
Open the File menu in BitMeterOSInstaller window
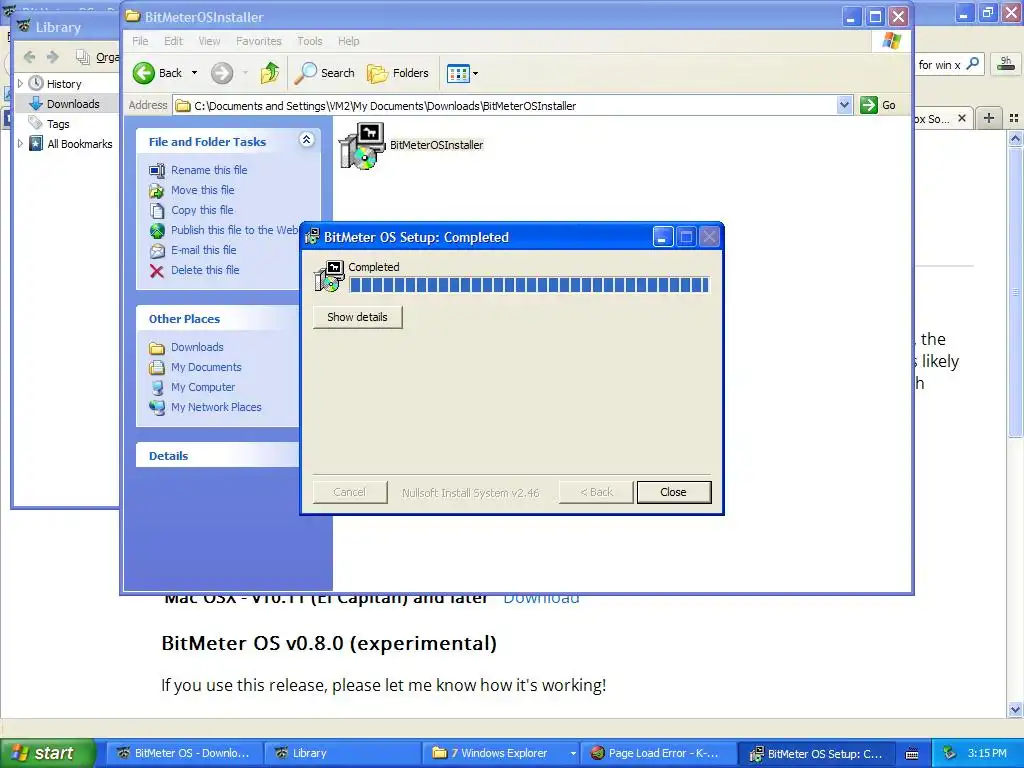coord(140,41)
